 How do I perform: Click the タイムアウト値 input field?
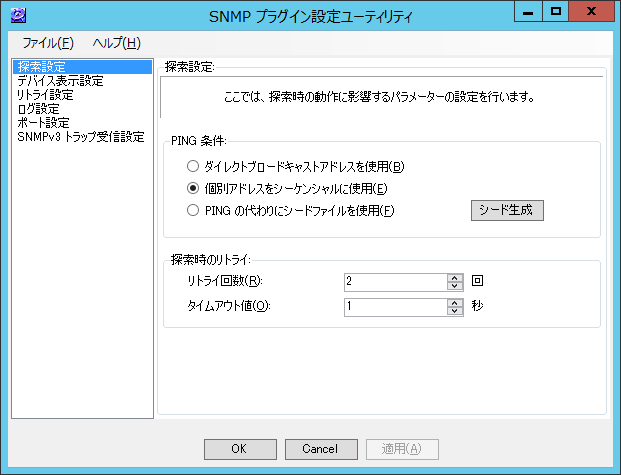[x=395, y=307]
